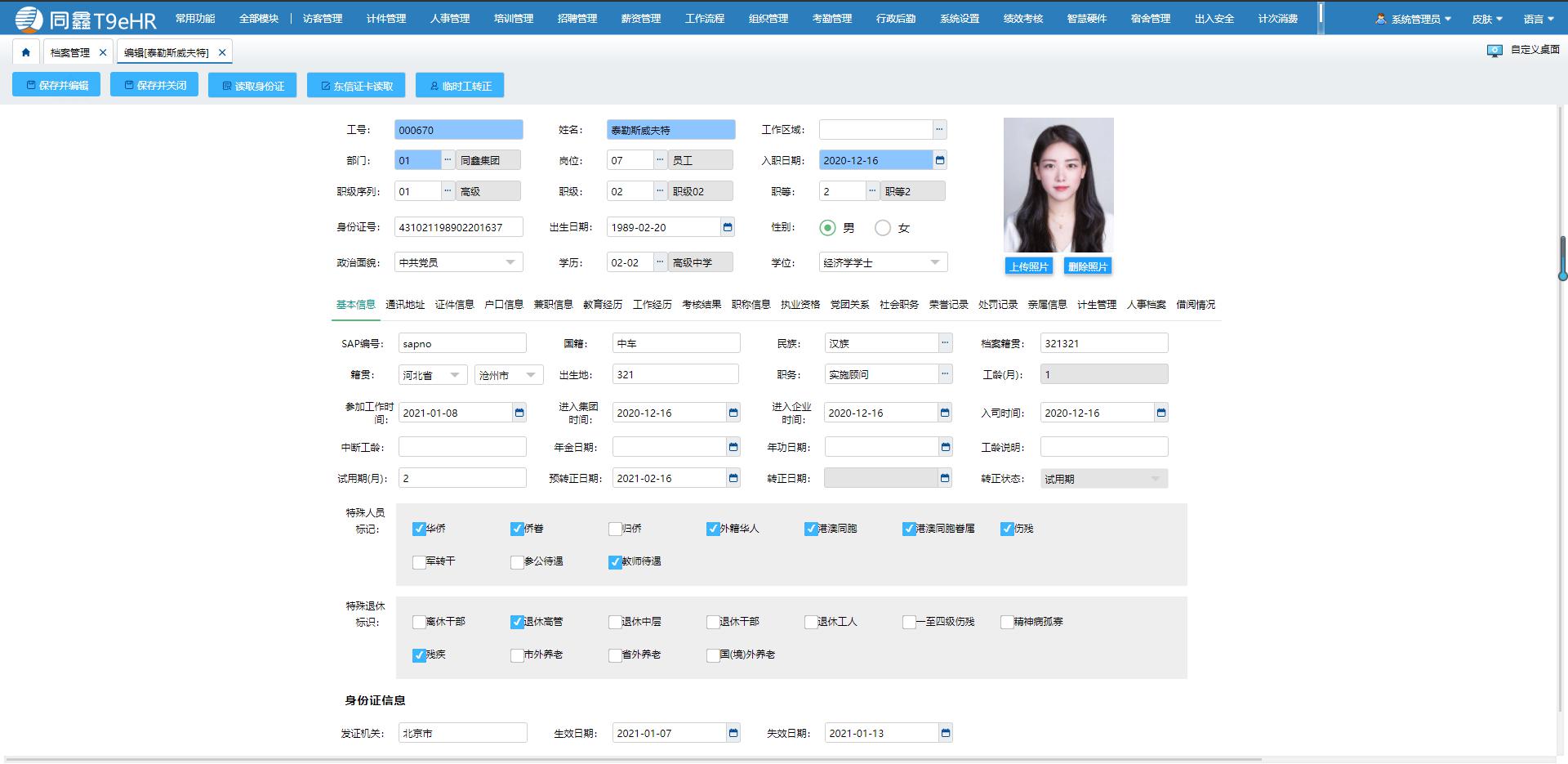Switch to the 通讯地址 tab
1568x764 pixels.
point(406,304)
